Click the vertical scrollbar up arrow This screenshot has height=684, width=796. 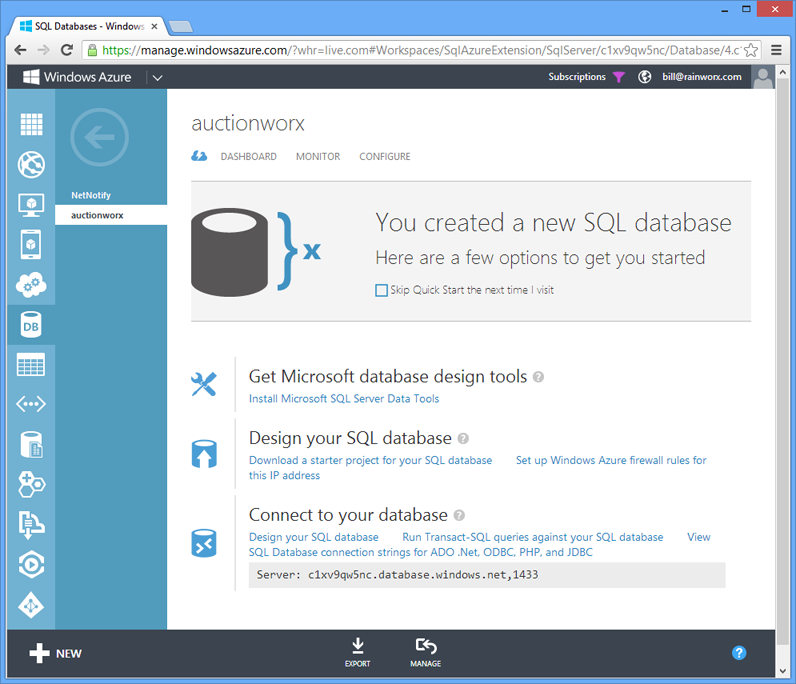pos(782,73)
